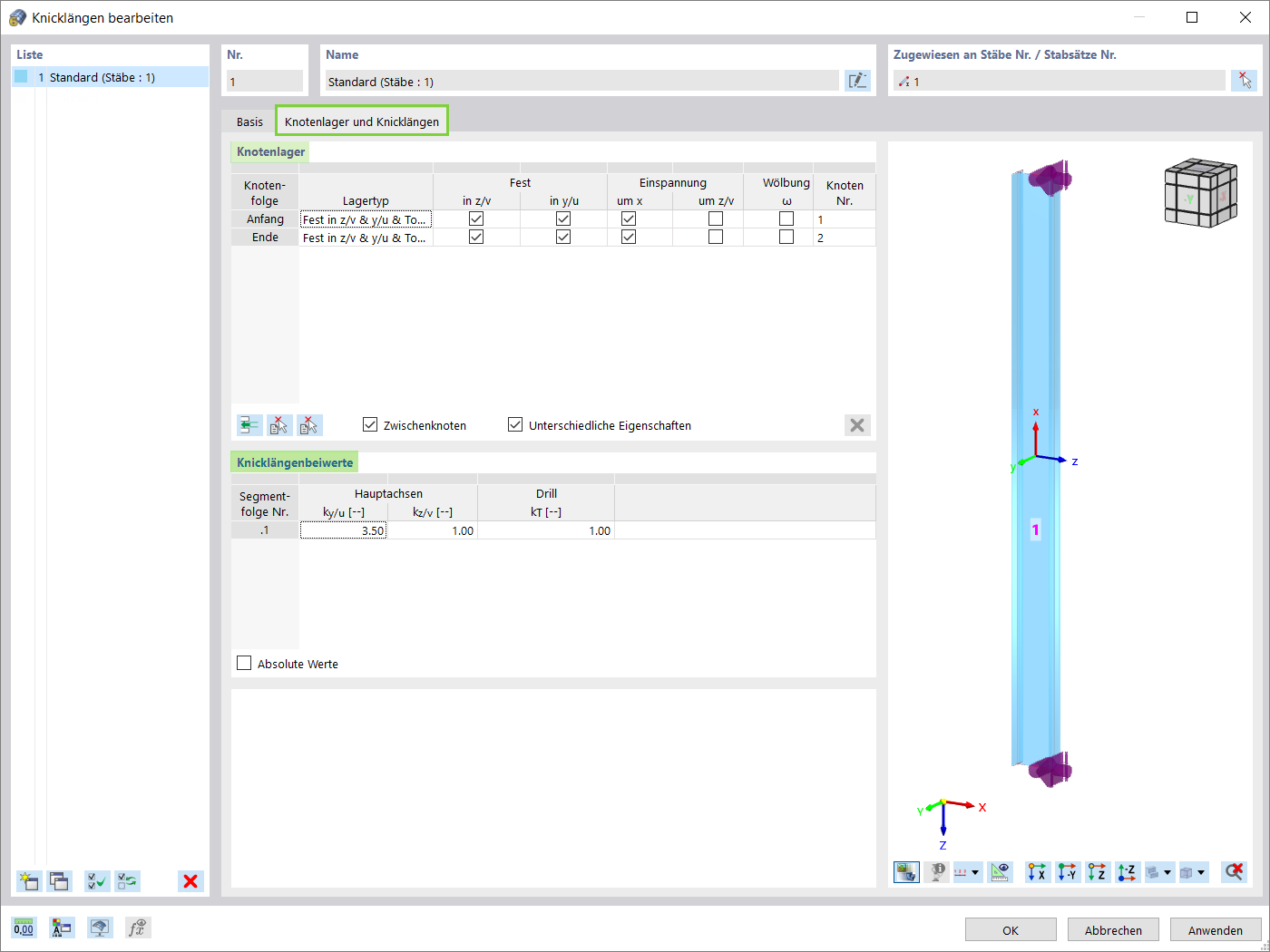This screenshot has height=952, width=1270.
Task: Uncheck Fest in z/v for Ende row
Action: [476, 237]
